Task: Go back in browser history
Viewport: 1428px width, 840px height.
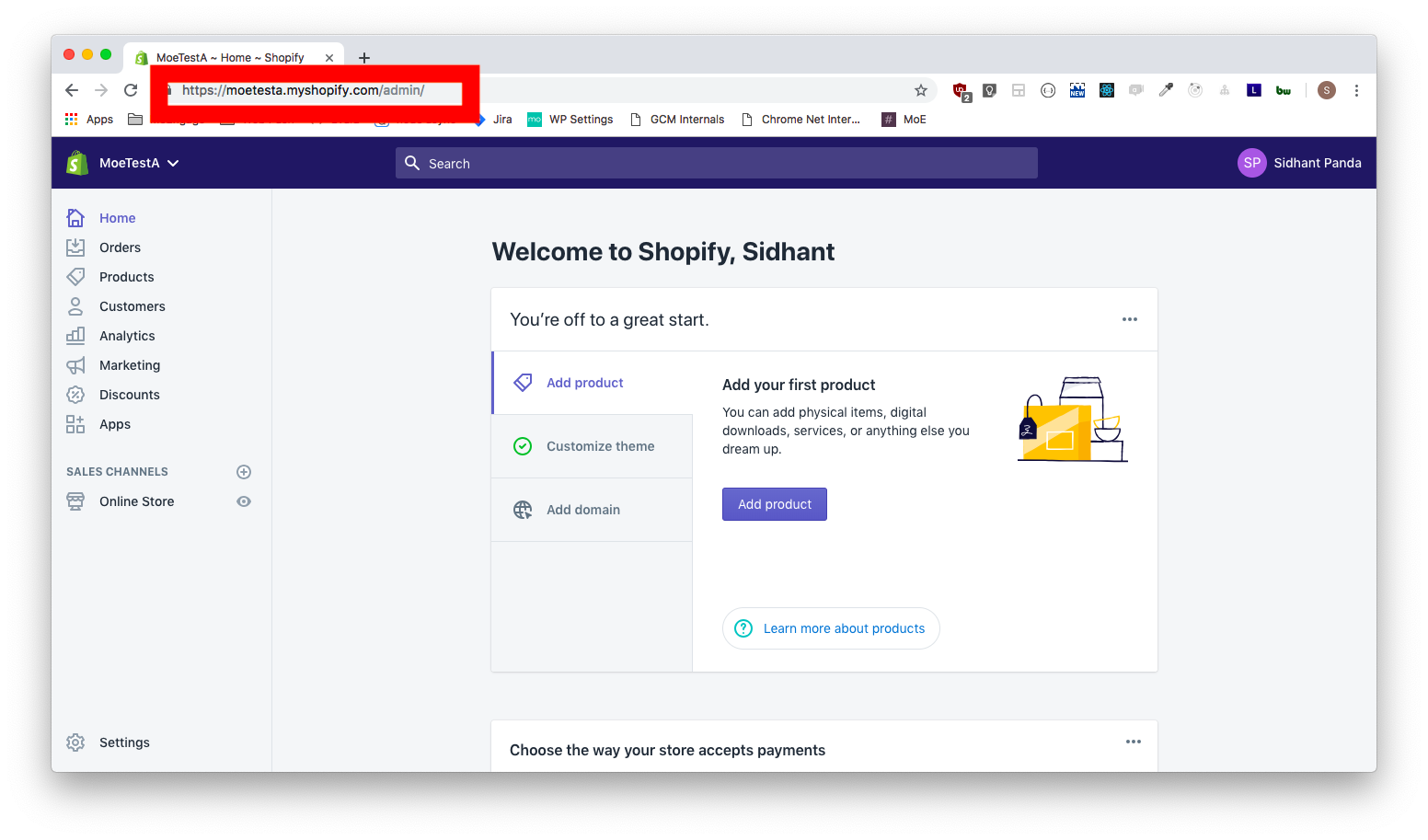Action: tap(72, 90)
